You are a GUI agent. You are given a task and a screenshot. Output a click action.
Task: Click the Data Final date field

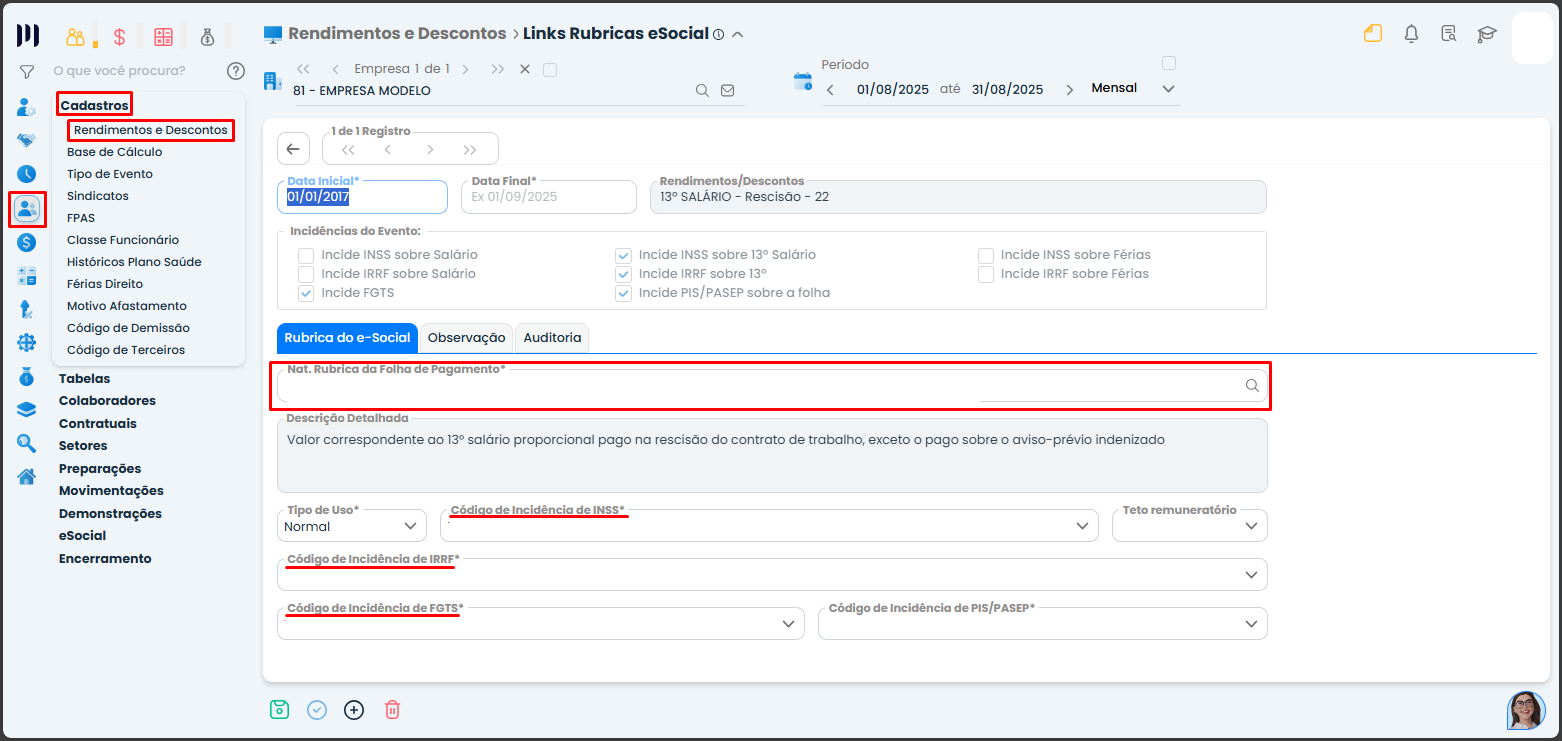click(x=549, y=196)
